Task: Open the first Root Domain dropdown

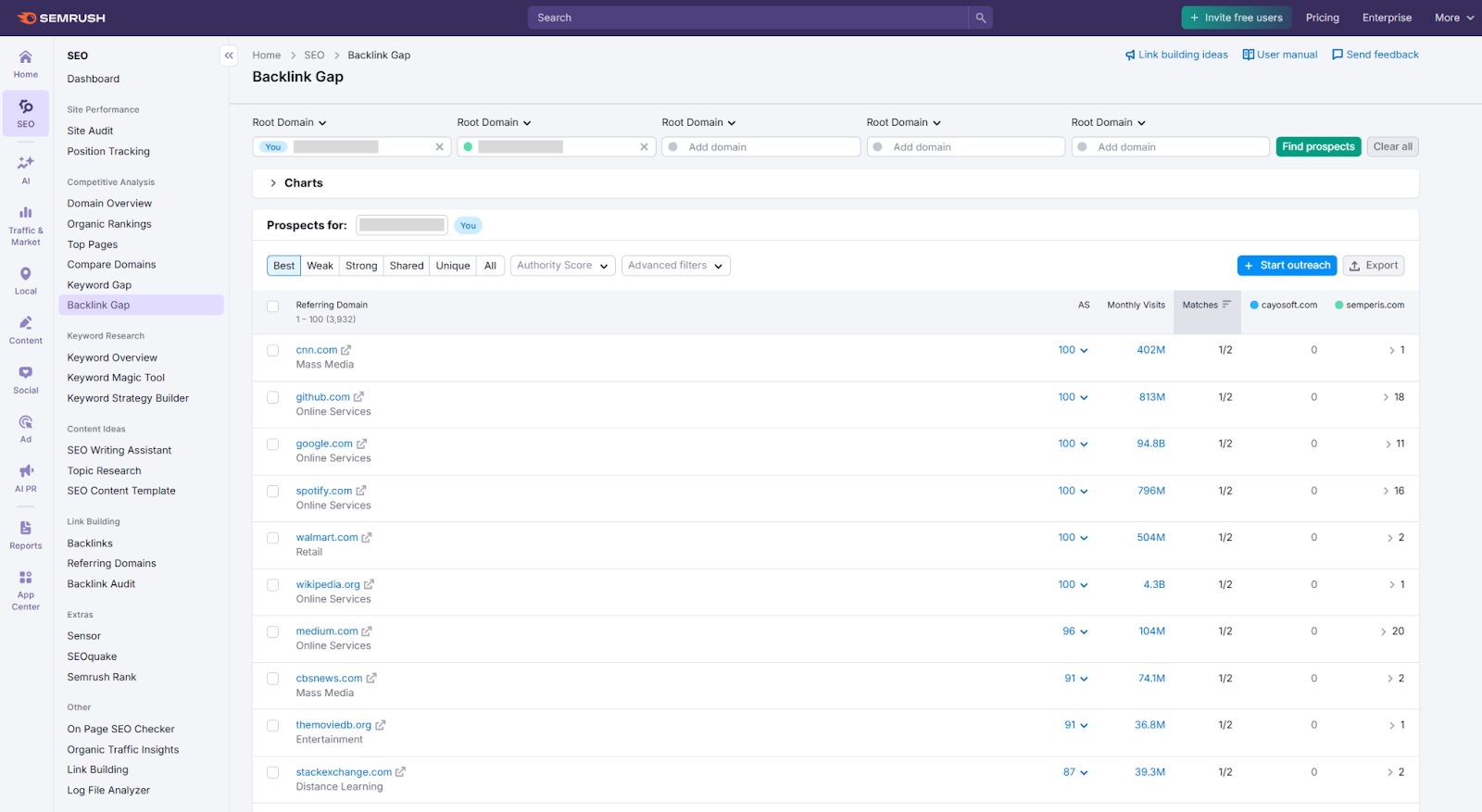Action: point(290,122)
